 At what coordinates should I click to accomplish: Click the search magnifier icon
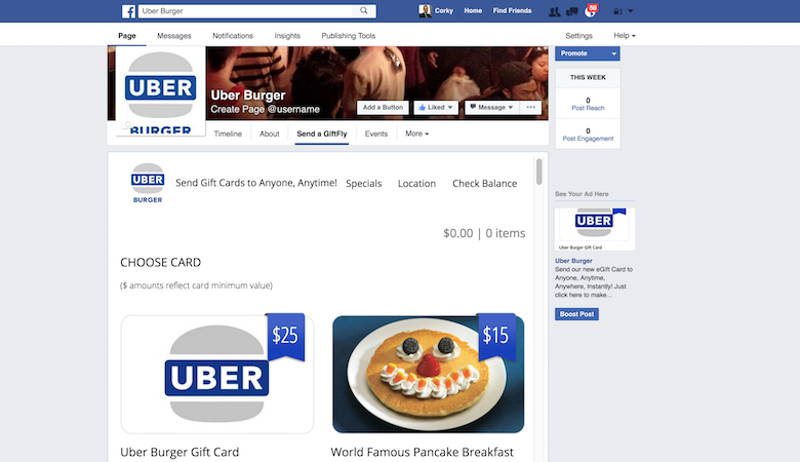(364, 11)
